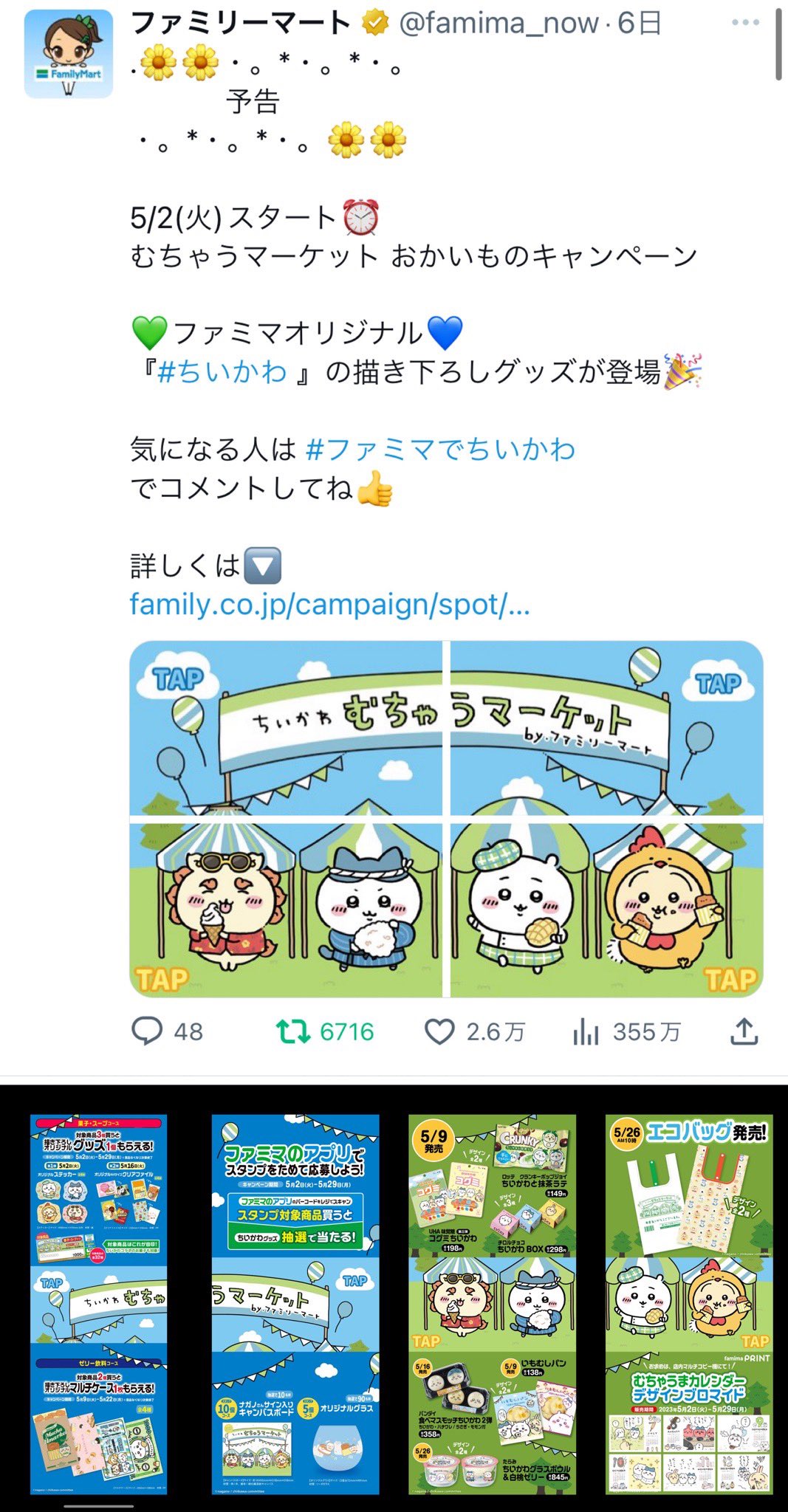Like the tweet with heart icon

(x=439, y=1031)
